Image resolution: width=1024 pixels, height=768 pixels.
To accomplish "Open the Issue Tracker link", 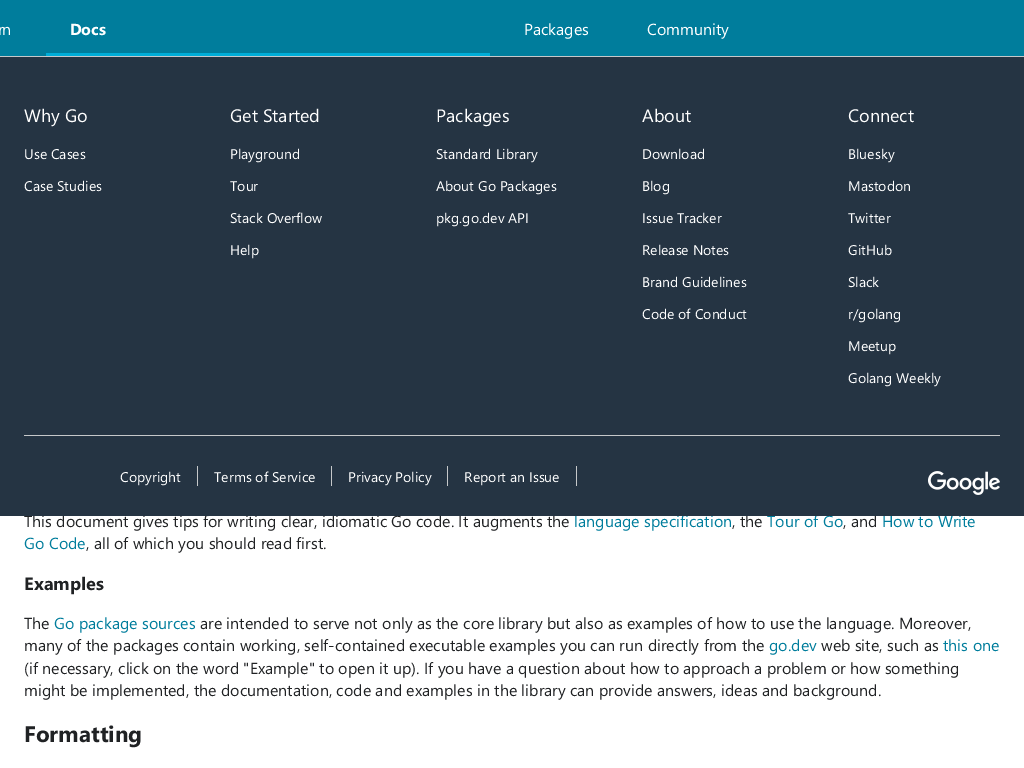I will coord(682,218).
